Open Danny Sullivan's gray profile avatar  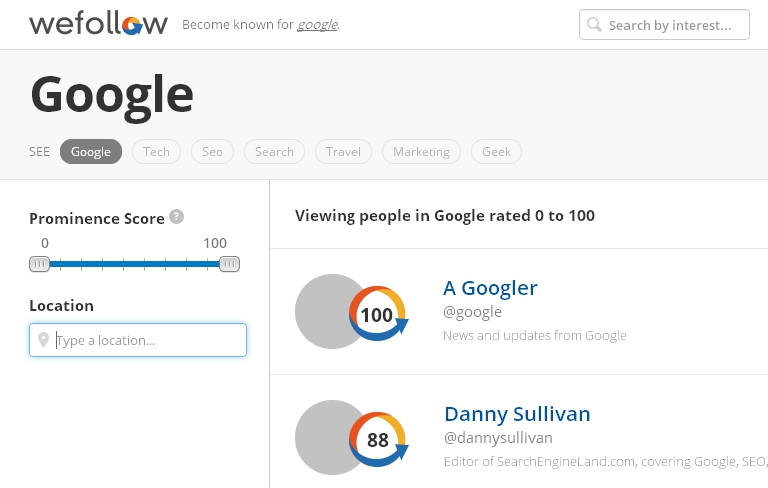(x=327, y=438)
